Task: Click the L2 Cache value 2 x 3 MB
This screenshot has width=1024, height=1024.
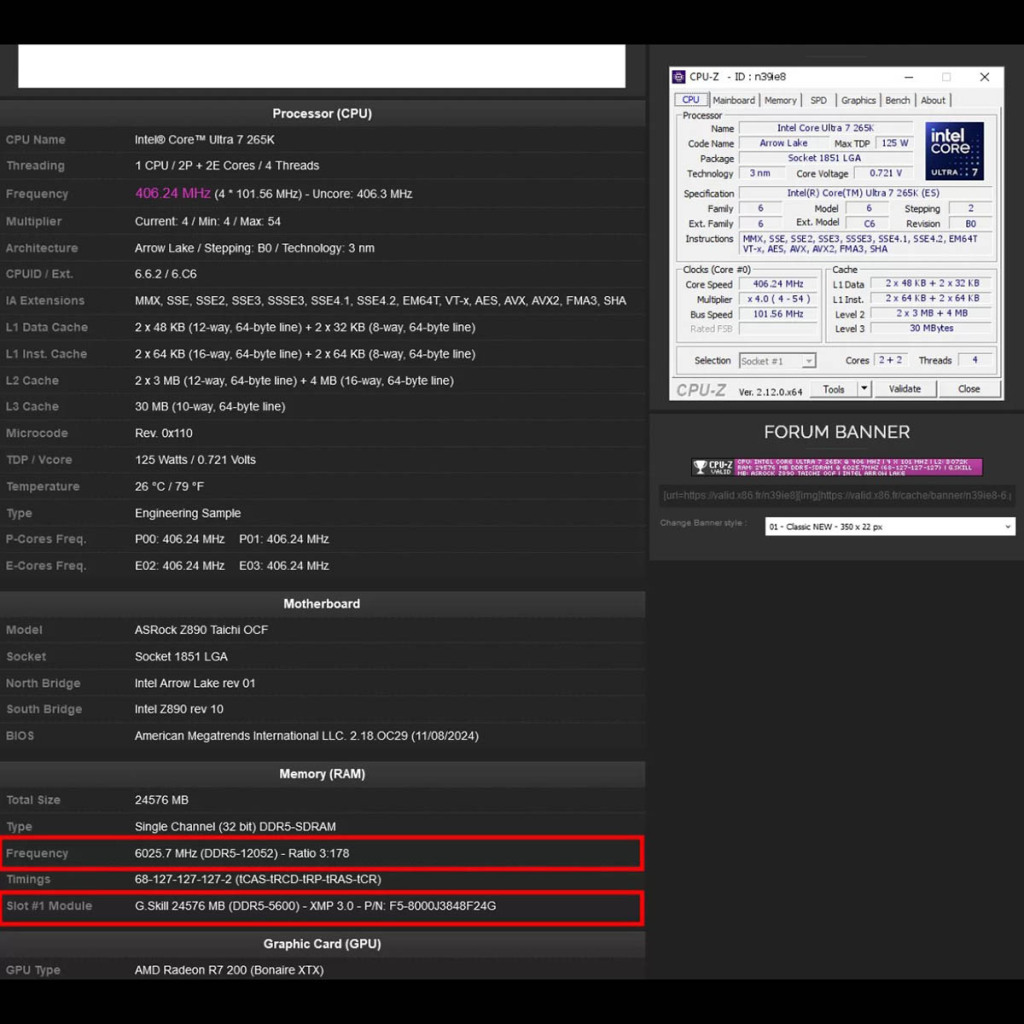Action: (294, 381)
